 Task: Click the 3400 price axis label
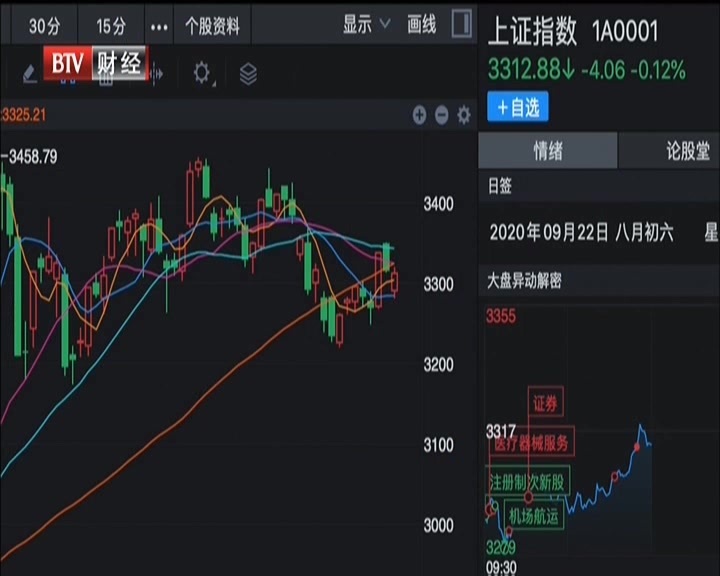439,203
